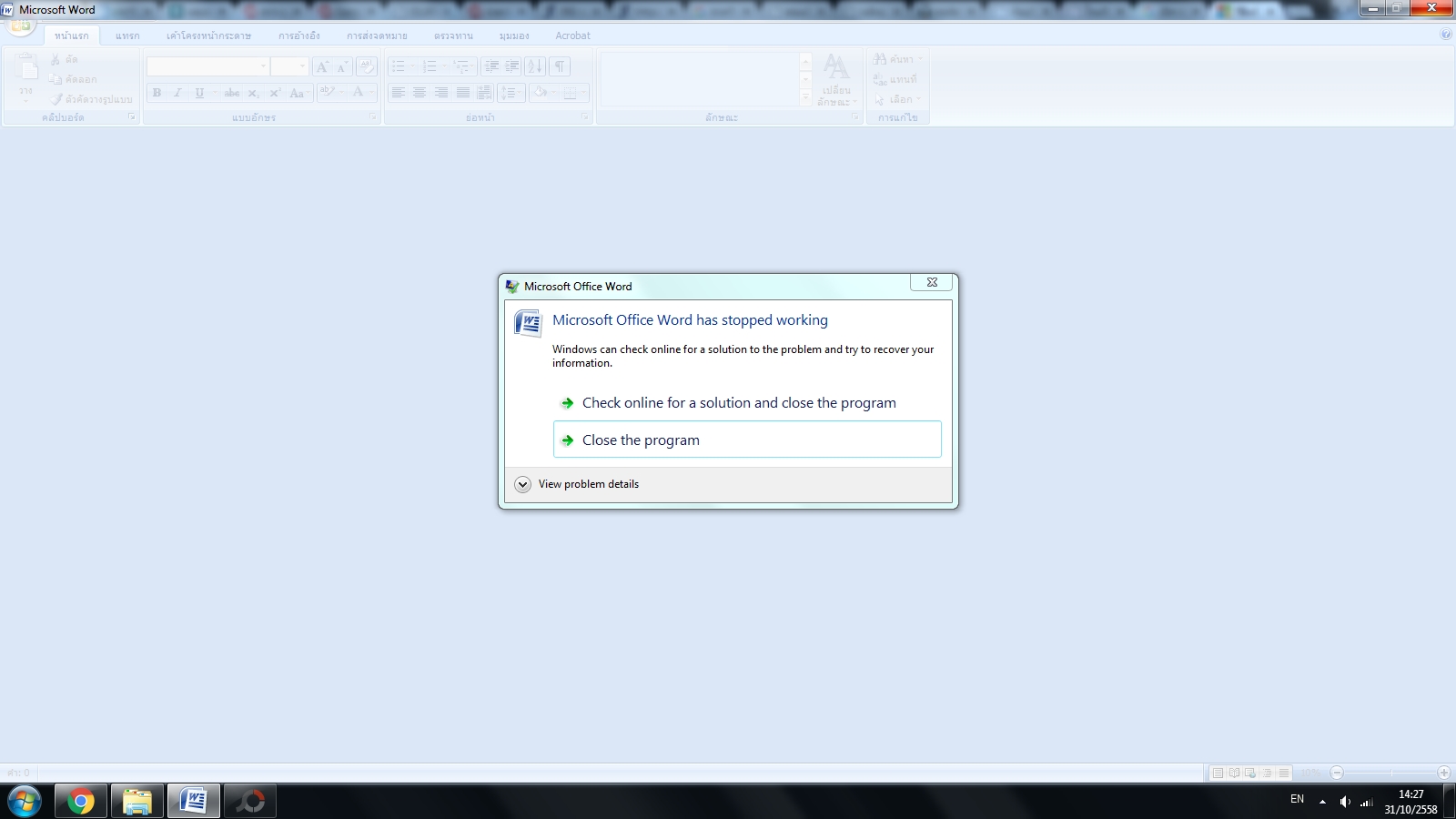Image resolution: width=1456 pixels, height=819 pixels.
Task: Open the Paragraph group dialog launcher
Action: point(585,117)
